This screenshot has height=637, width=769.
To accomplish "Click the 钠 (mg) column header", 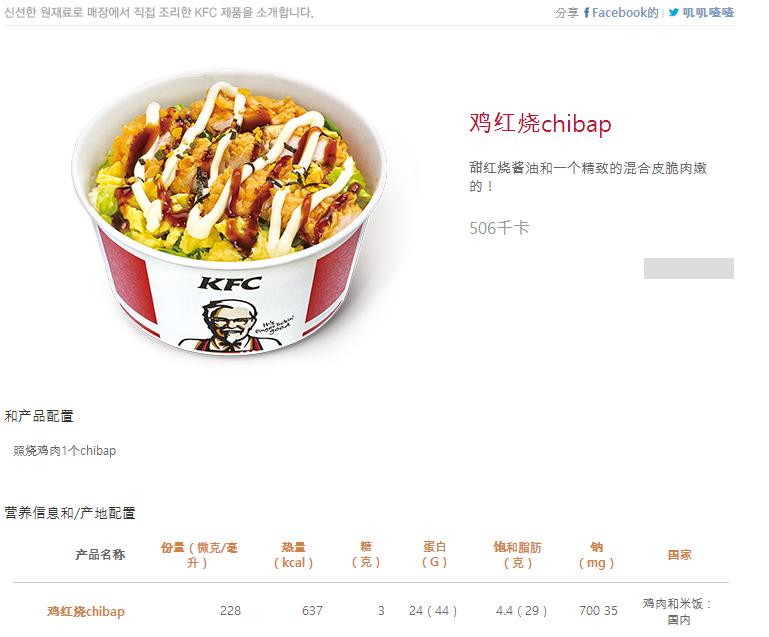I will point(596,555).
